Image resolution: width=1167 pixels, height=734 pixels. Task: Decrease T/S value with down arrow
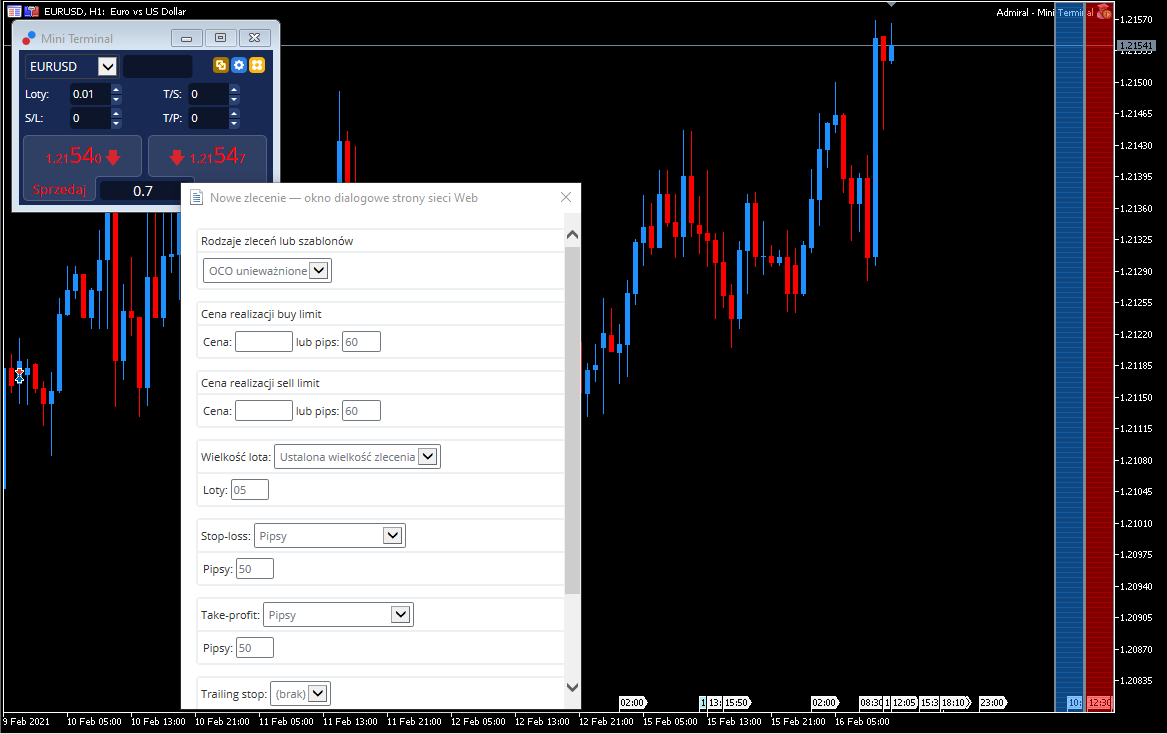point(234,99)
